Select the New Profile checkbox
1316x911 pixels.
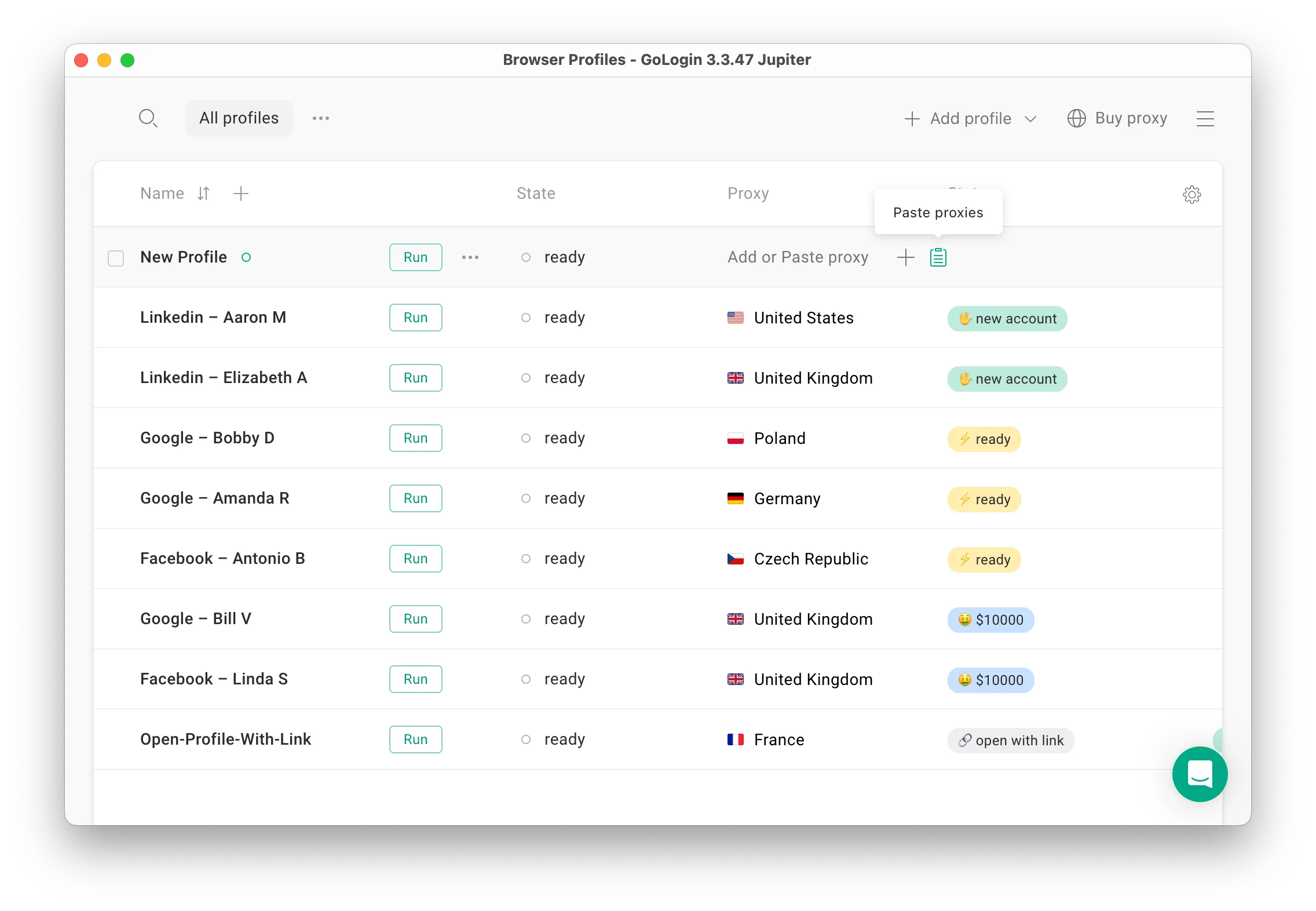point(116,258)
